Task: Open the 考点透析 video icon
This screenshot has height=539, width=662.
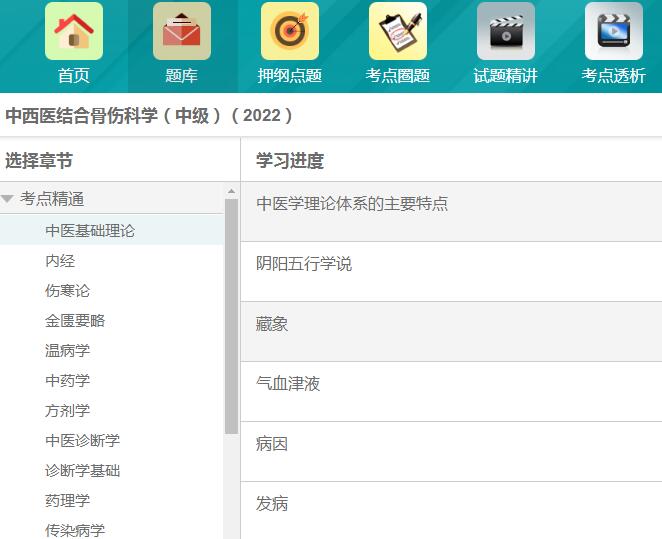Action: click(x=614, y=31)
